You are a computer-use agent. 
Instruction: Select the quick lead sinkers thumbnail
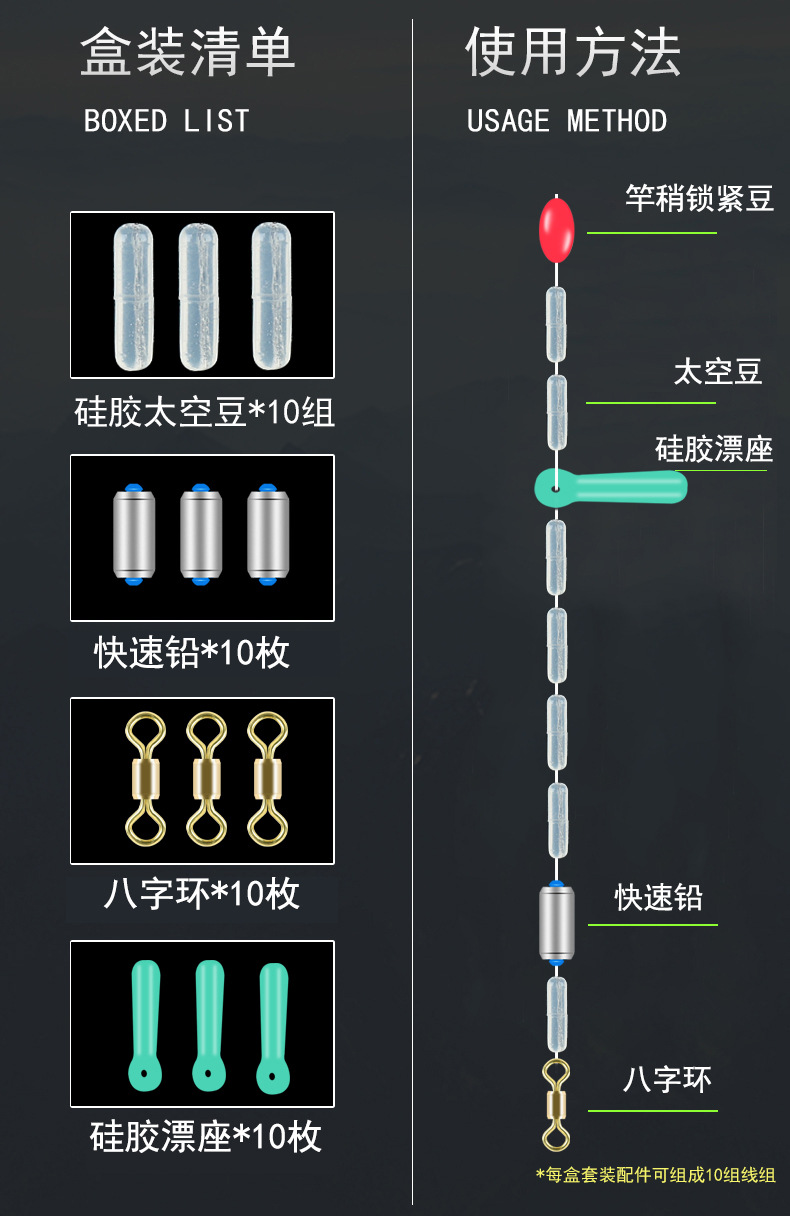click(x=202, y=538)
